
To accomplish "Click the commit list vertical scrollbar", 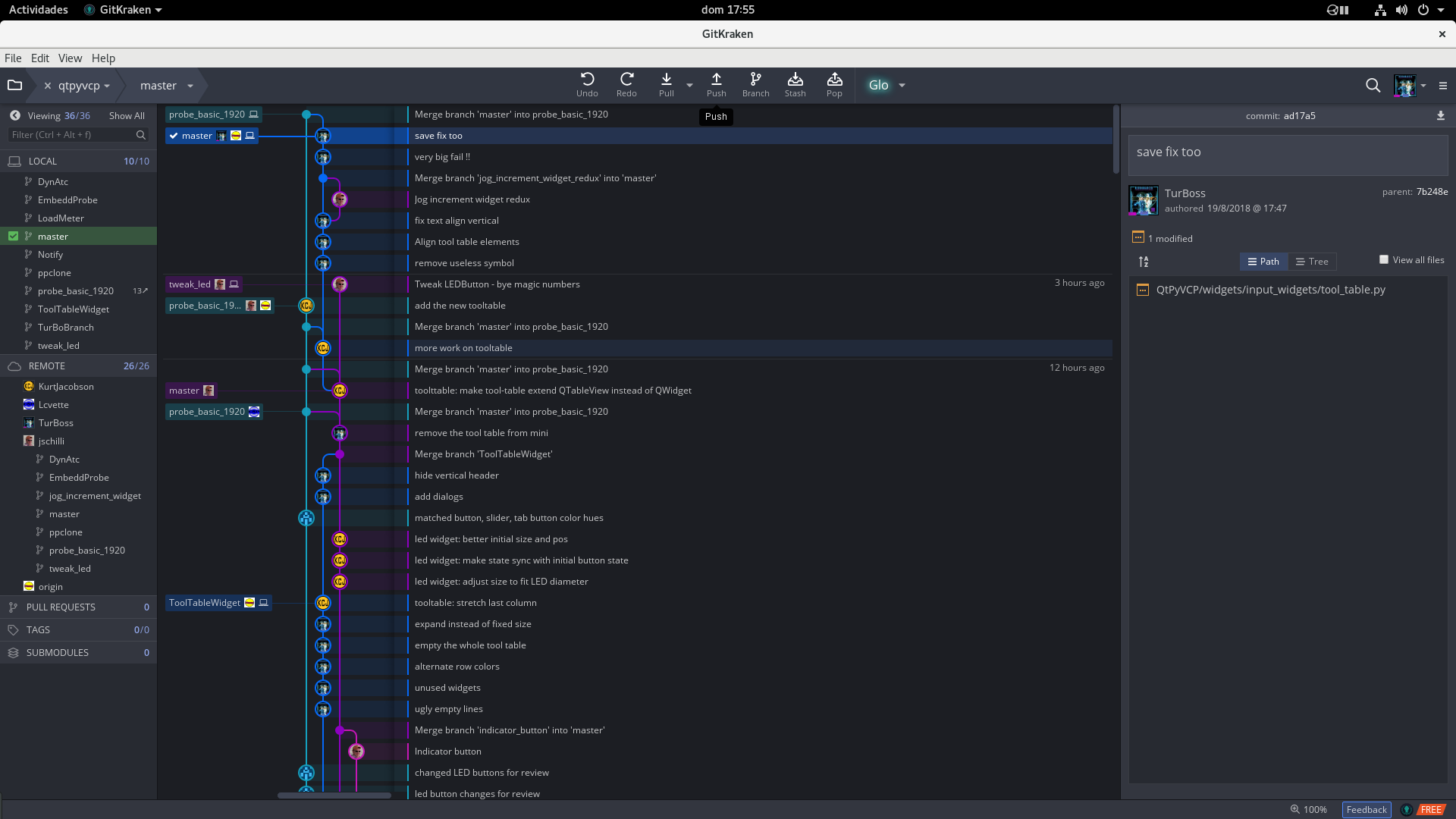I will coord(1116,139).
